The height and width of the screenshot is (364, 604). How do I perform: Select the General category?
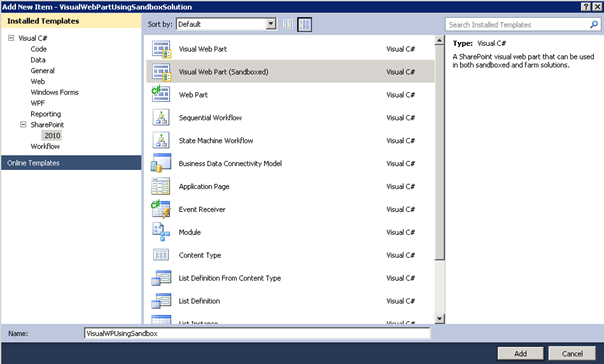[x=42, y=70]
